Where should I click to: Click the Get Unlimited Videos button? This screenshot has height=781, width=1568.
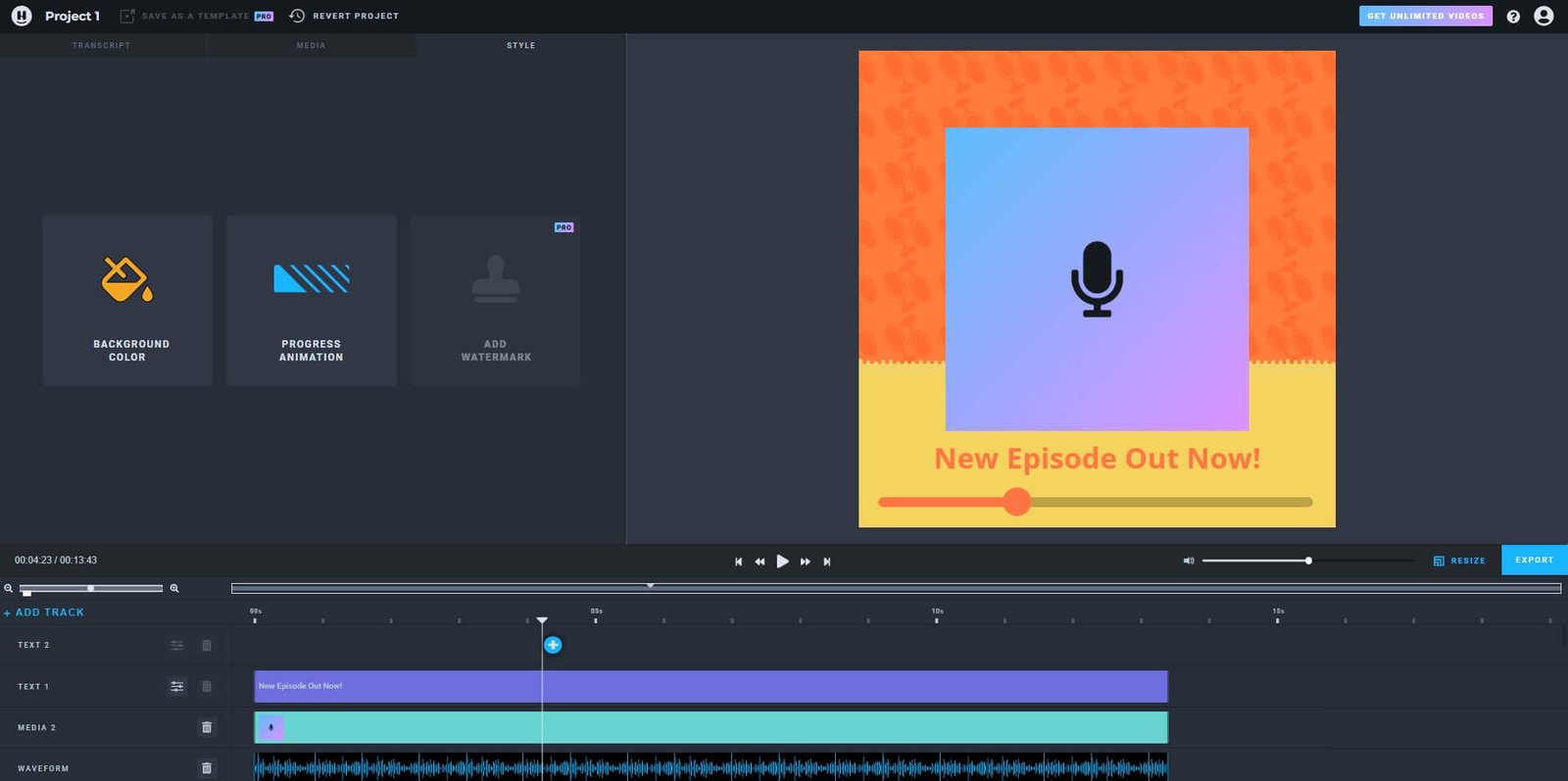[x=1426, y=16]
